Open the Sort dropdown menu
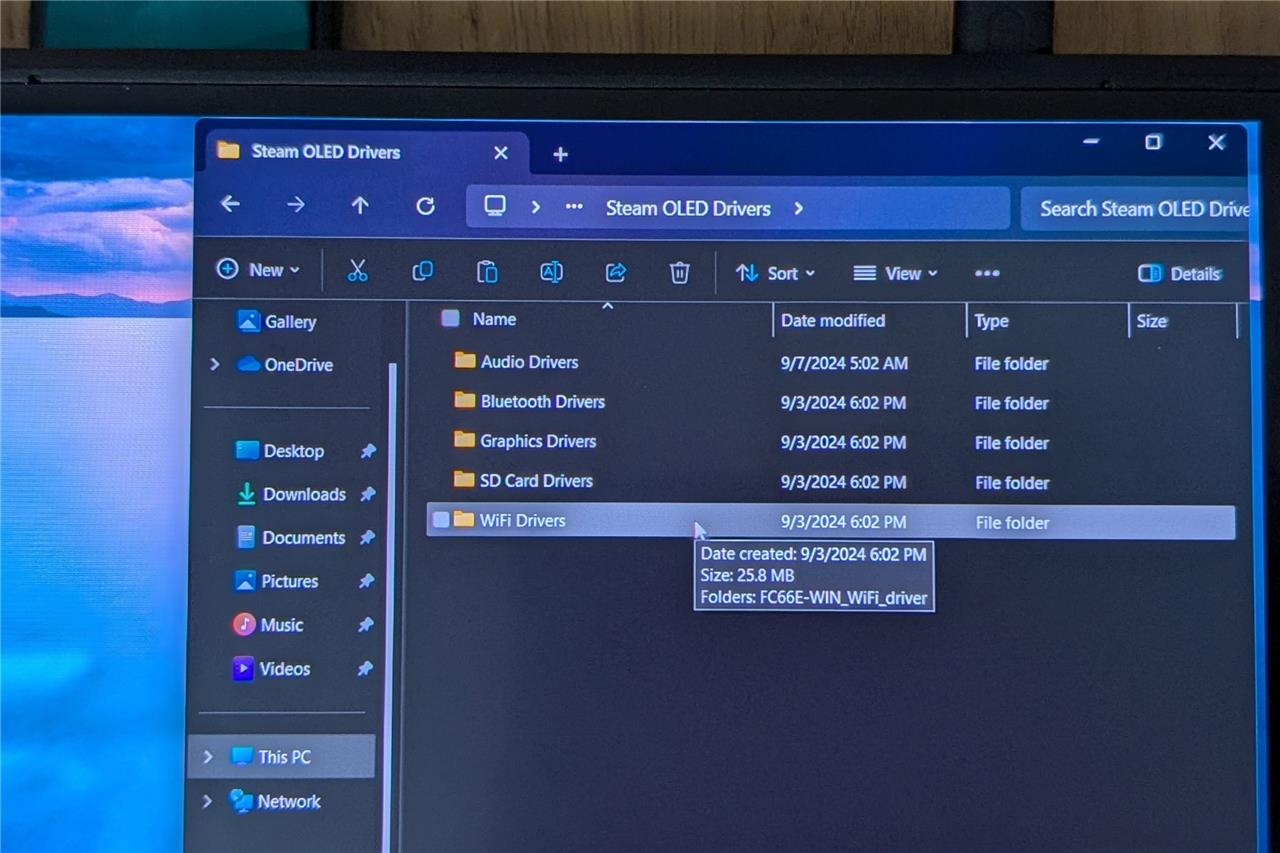Viewport: 1280px width, 853px height. click(775, 273)
